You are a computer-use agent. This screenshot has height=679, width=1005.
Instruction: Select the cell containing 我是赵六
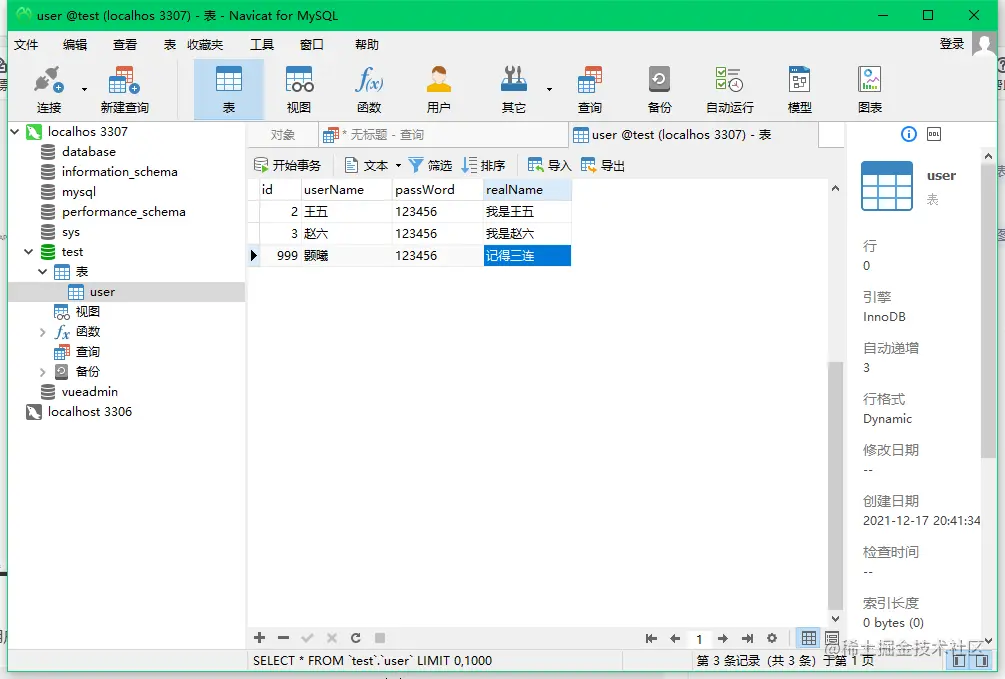point(527,233)
